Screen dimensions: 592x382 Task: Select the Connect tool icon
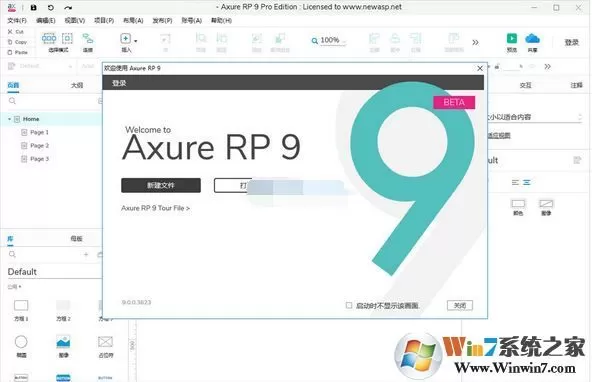[x=88, y=39]
